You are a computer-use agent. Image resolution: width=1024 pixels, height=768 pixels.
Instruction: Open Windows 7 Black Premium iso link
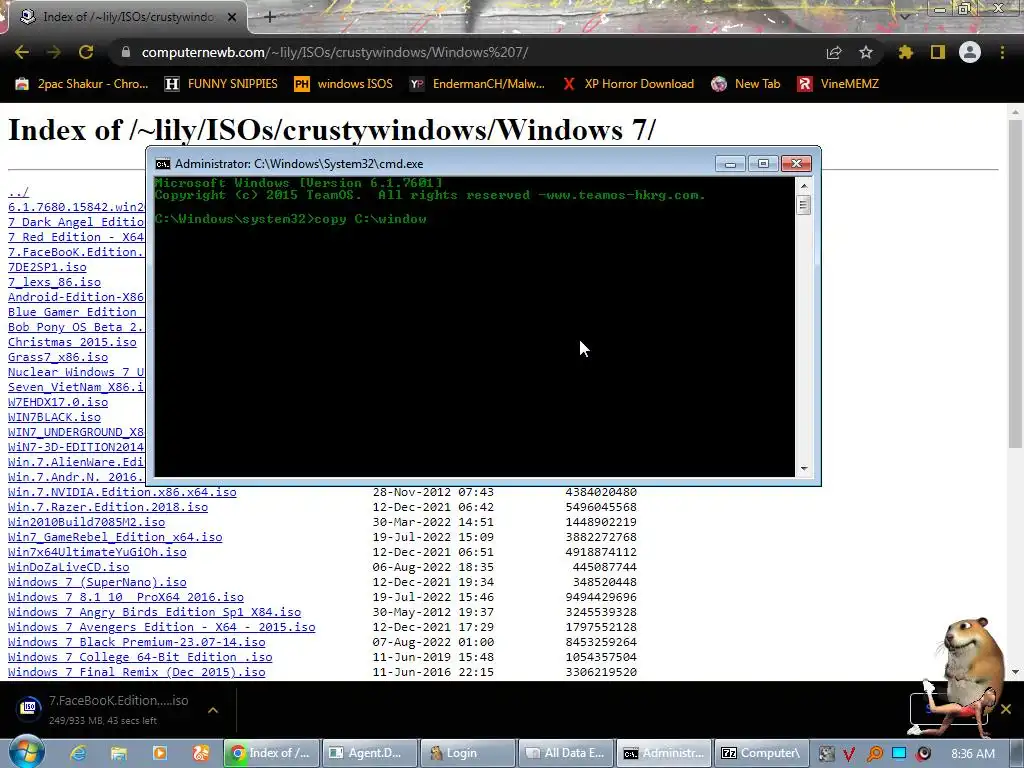point(136,643)
